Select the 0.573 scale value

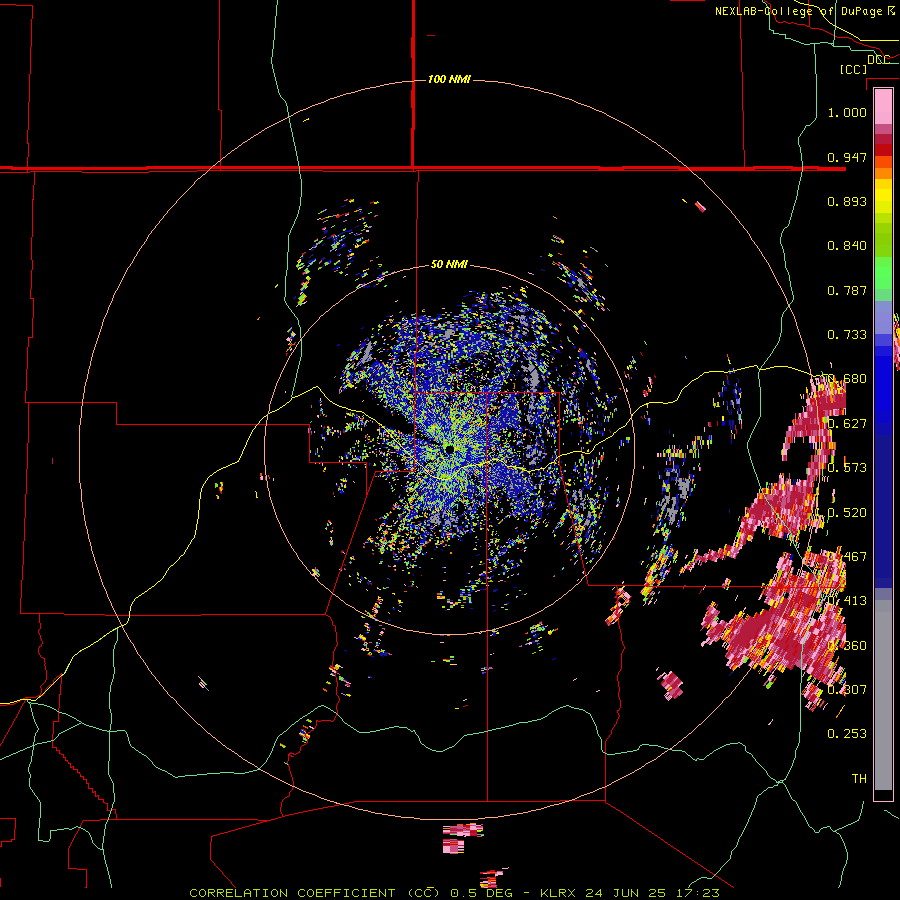[847, 467]
